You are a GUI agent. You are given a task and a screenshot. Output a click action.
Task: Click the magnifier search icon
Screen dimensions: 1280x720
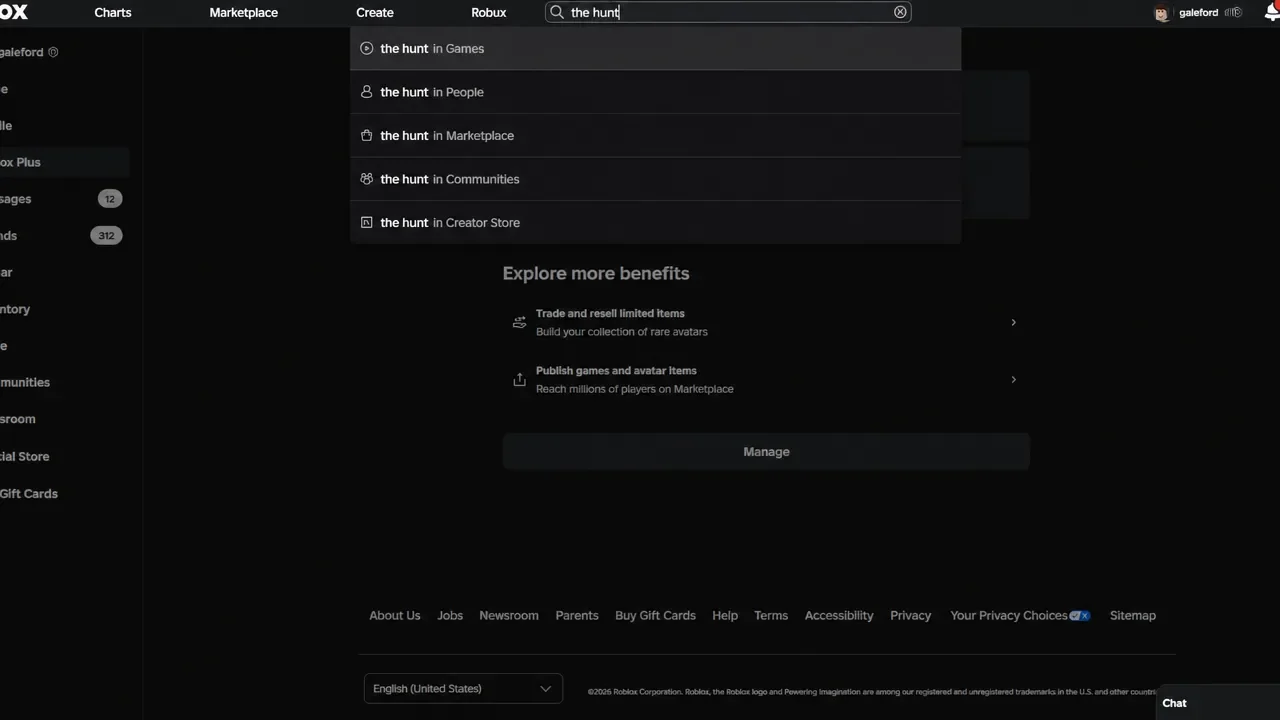point(557,12)
